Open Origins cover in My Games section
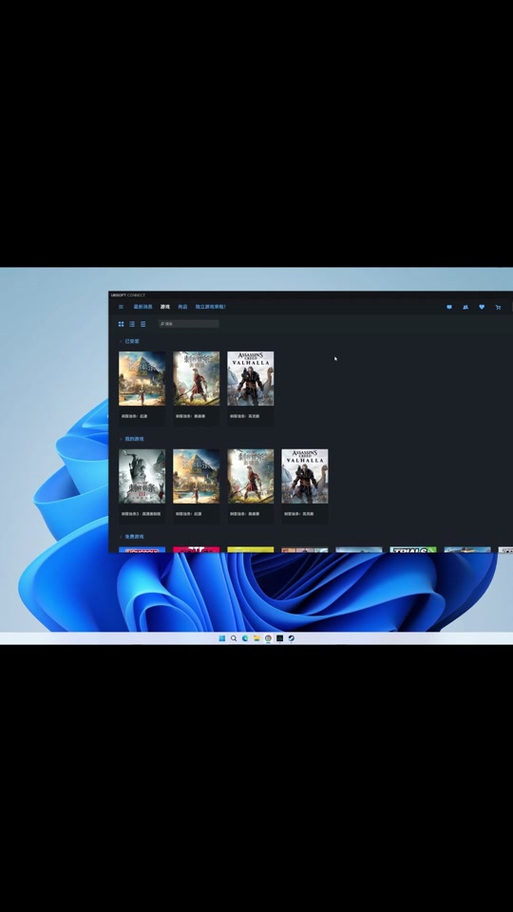 point(197,476)
